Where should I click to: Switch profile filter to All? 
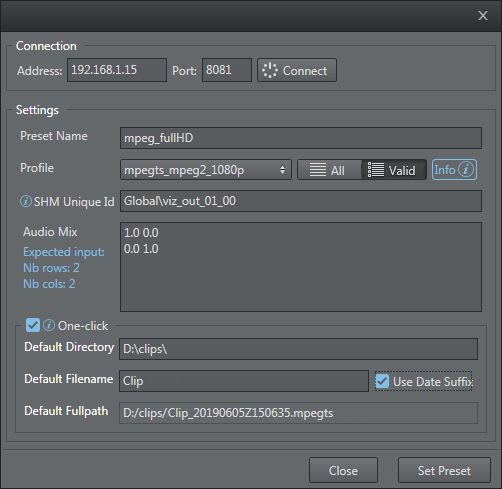tap(329, 170)
